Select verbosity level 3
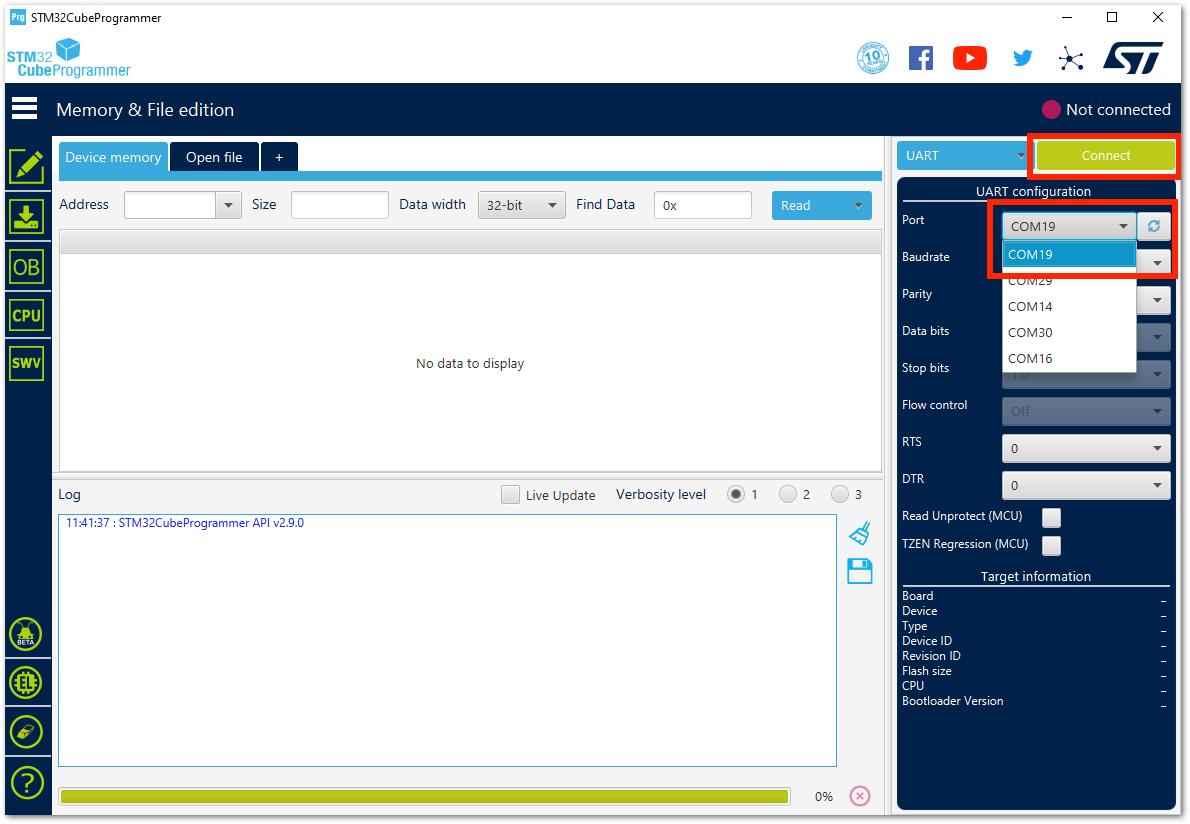Viewport: 1190px width, 824px height. (839, 494)
